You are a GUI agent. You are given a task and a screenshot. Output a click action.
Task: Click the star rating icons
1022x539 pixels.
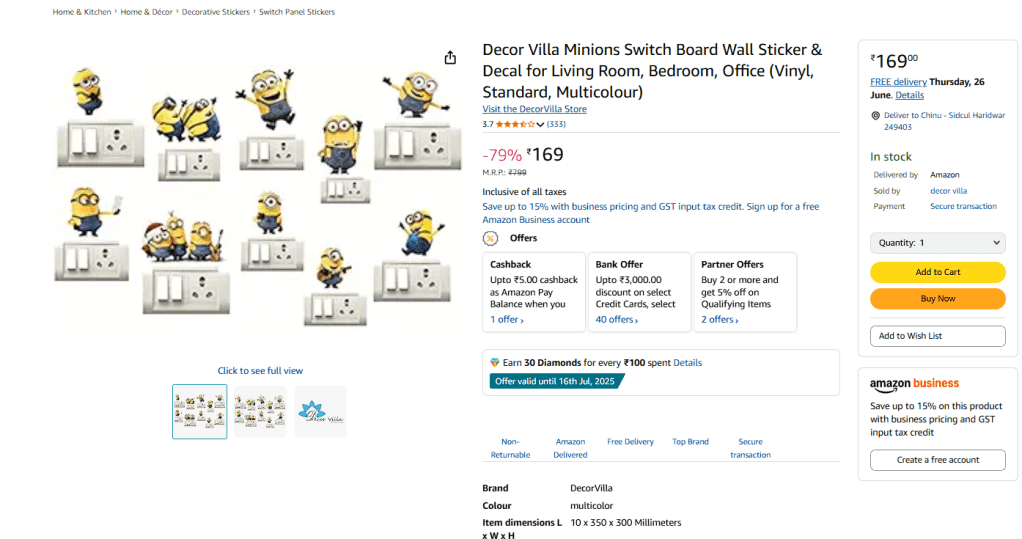(515, 124)
